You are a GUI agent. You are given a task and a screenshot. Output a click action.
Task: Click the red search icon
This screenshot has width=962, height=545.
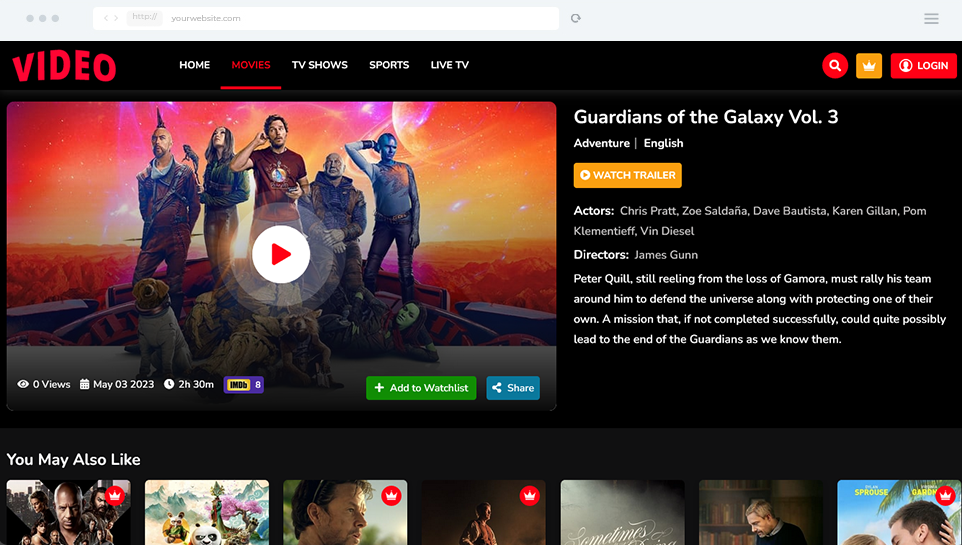click(835, 66)
